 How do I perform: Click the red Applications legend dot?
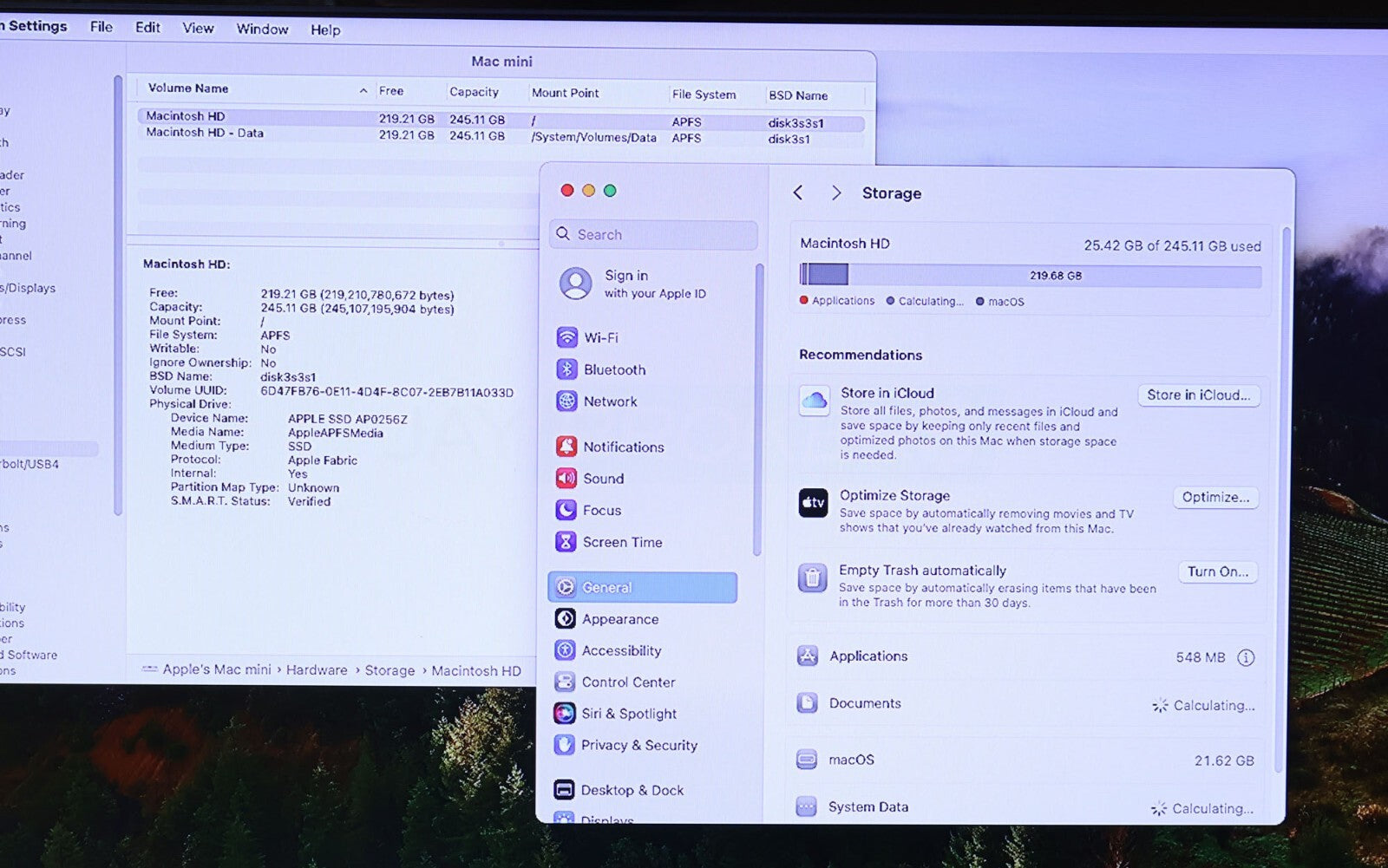(x=804, y=301)
